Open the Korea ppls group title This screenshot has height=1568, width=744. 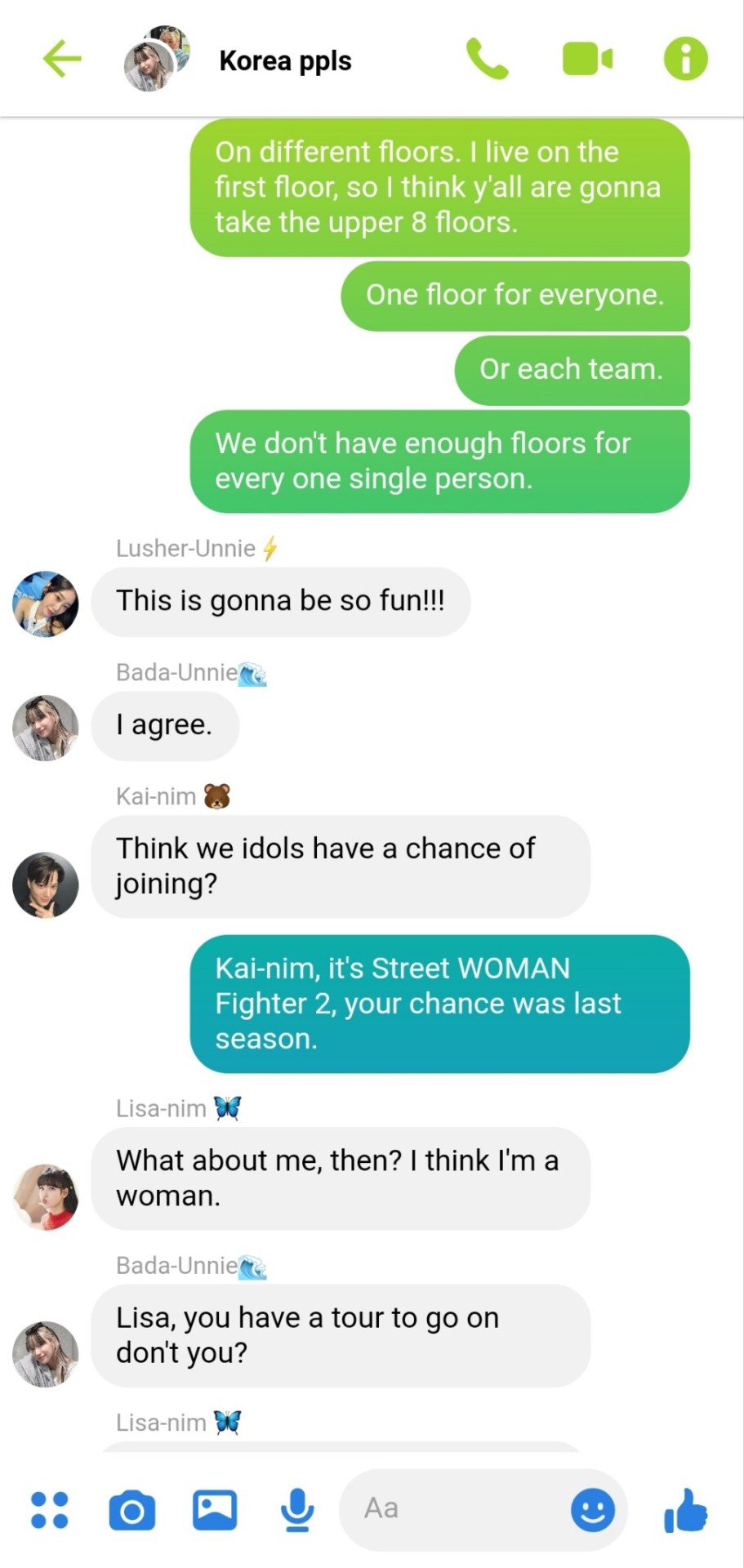click(x=285, y=60)
